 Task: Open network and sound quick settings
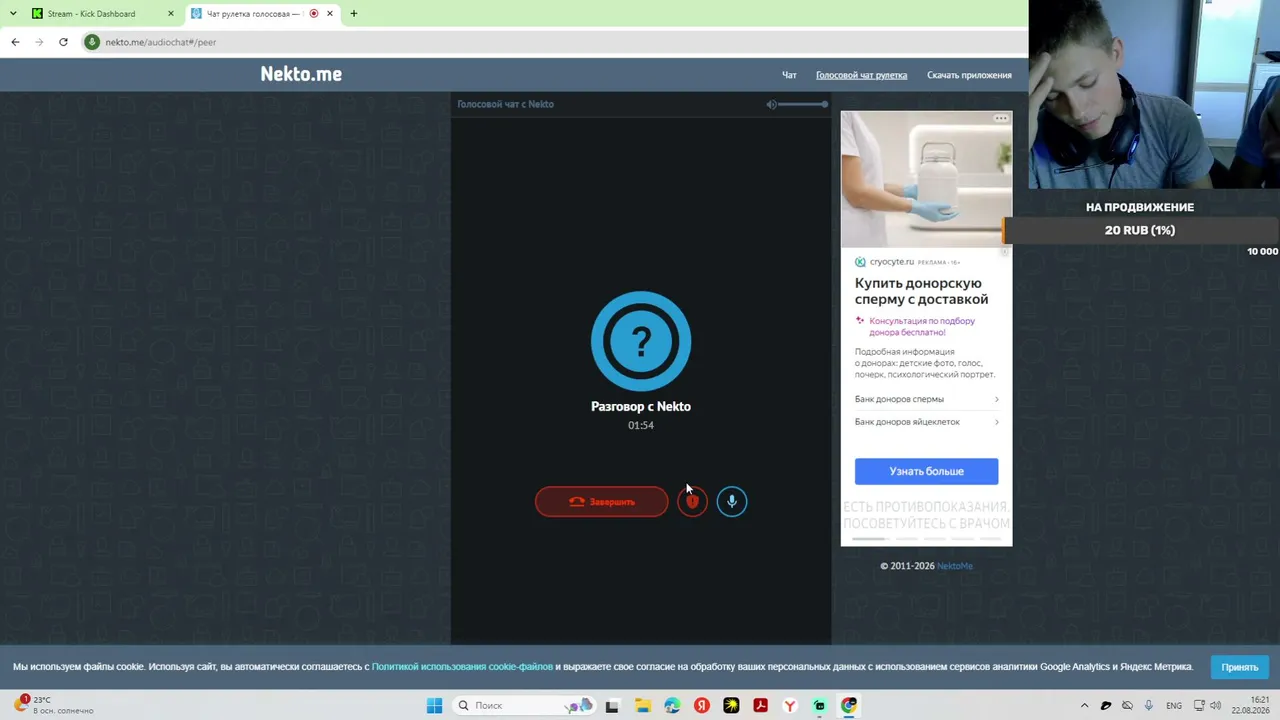pyautogui.click(x=1208, y=706)
